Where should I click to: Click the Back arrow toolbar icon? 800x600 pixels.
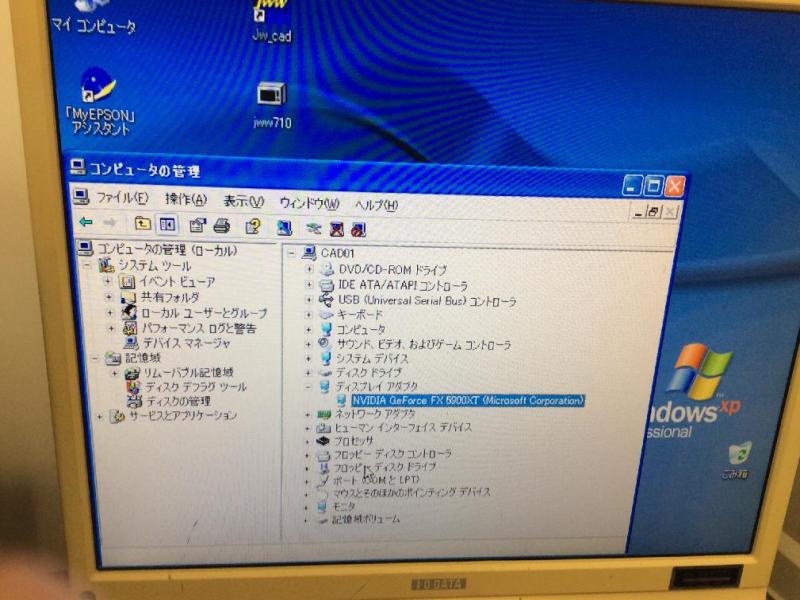pos(87,222)
